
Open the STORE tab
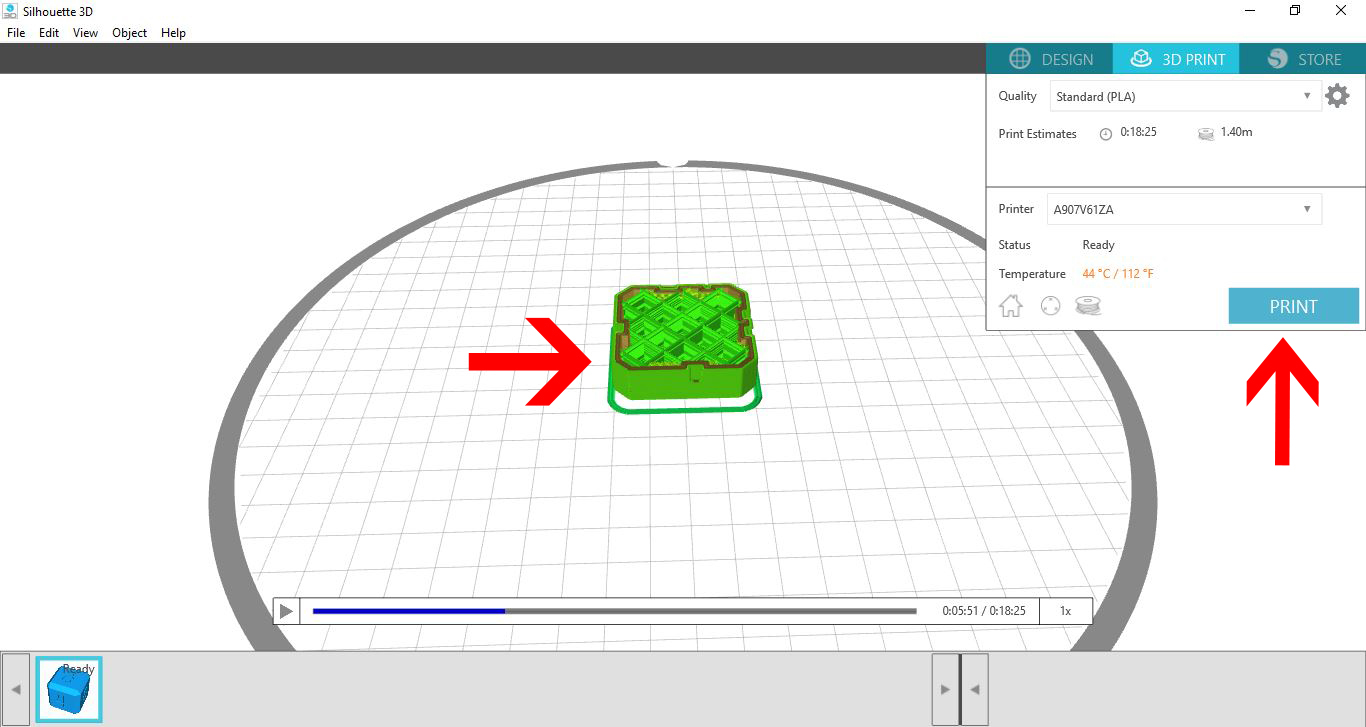tap(1302, 59)
